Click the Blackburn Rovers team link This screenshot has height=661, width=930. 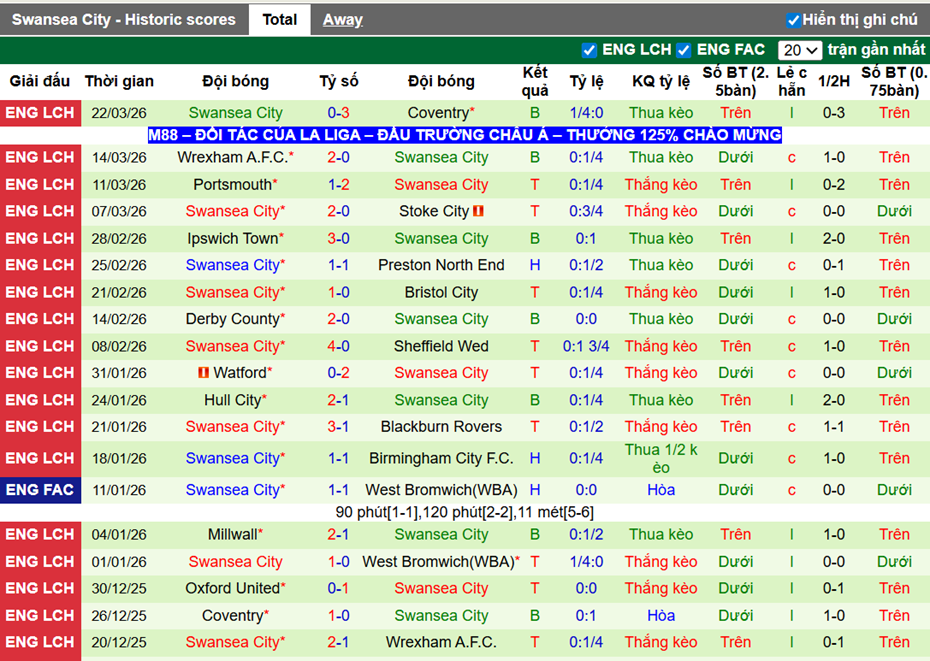tap(441, 426)
